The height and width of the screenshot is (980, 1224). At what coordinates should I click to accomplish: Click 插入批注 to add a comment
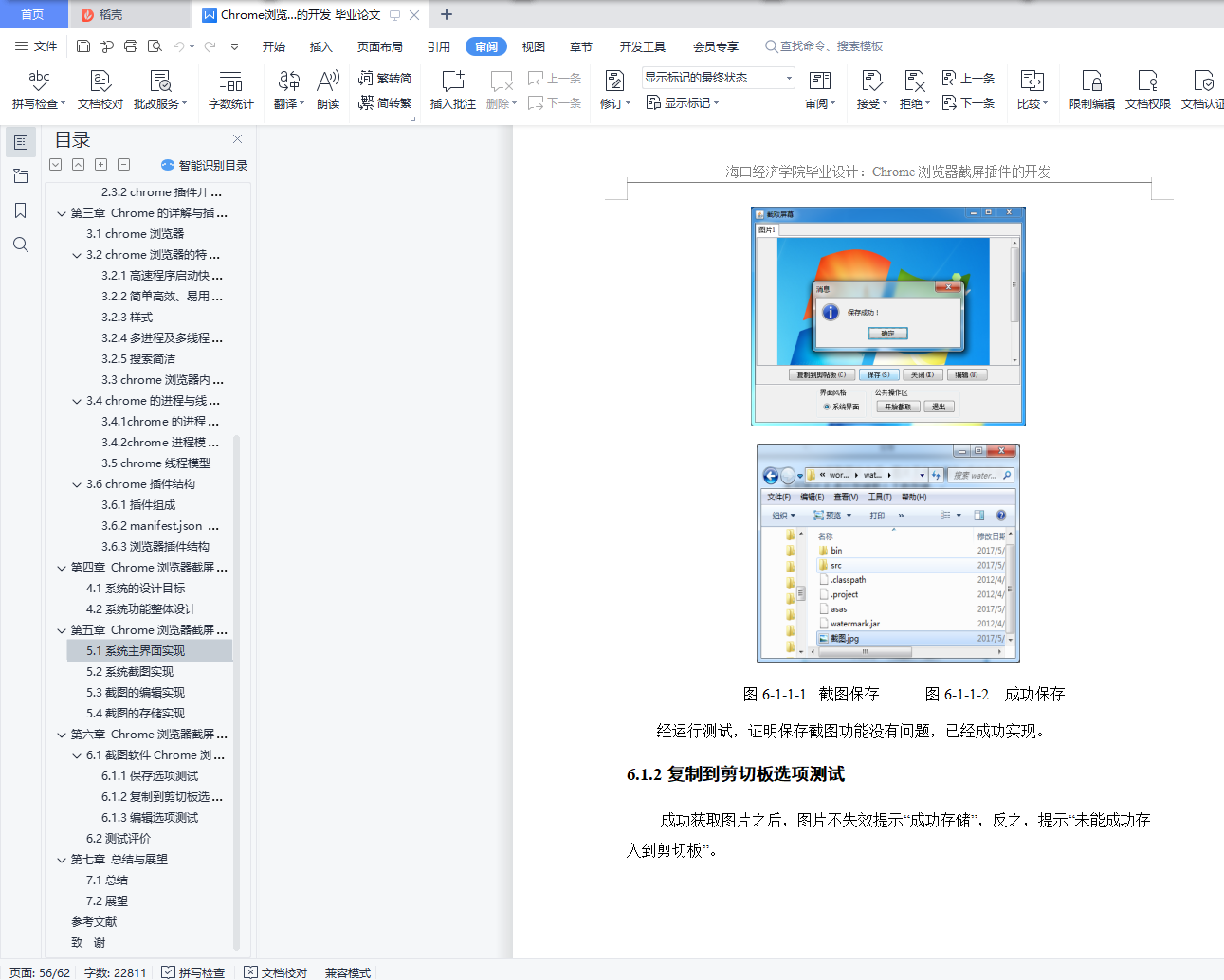(x=453, y=90)
